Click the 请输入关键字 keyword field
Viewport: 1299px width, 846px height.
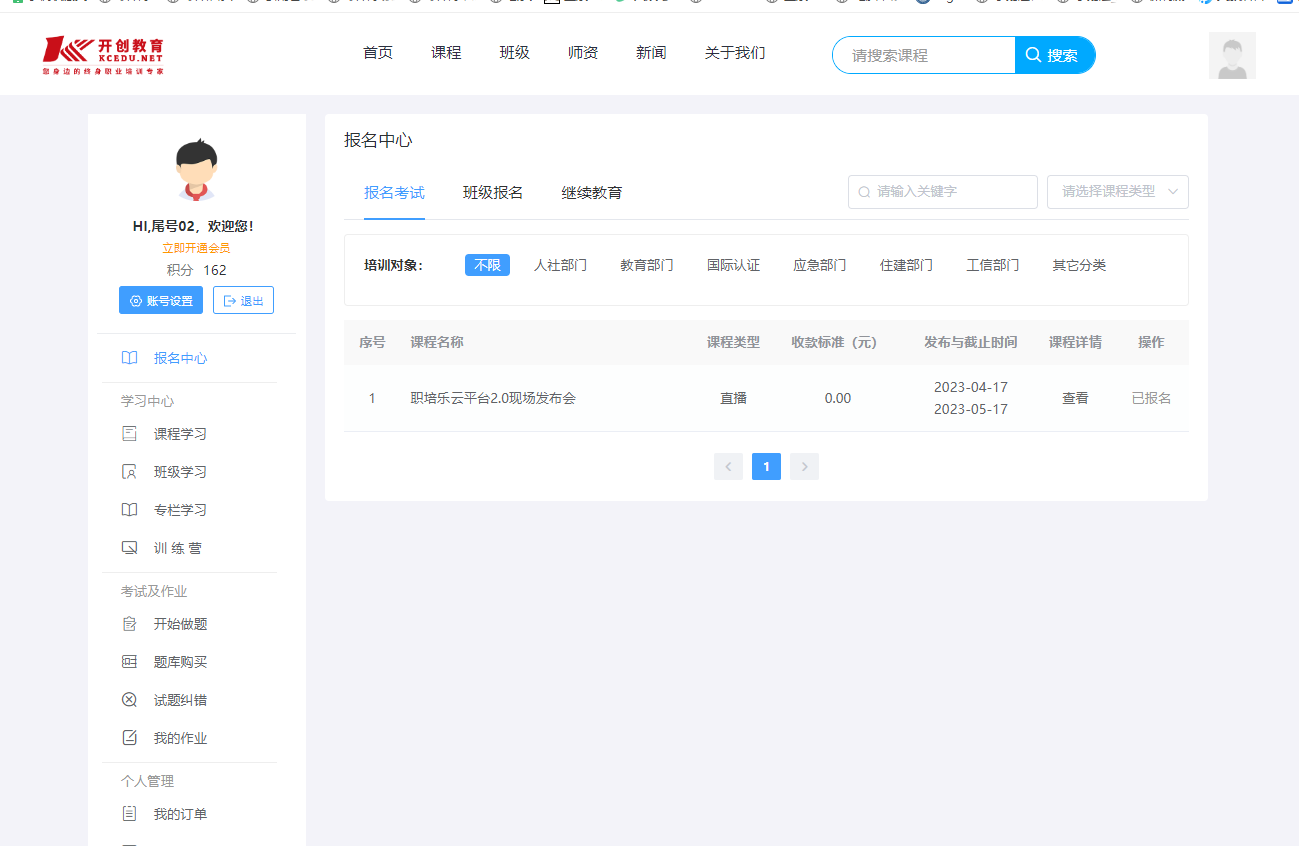click(x=943, y=192)
